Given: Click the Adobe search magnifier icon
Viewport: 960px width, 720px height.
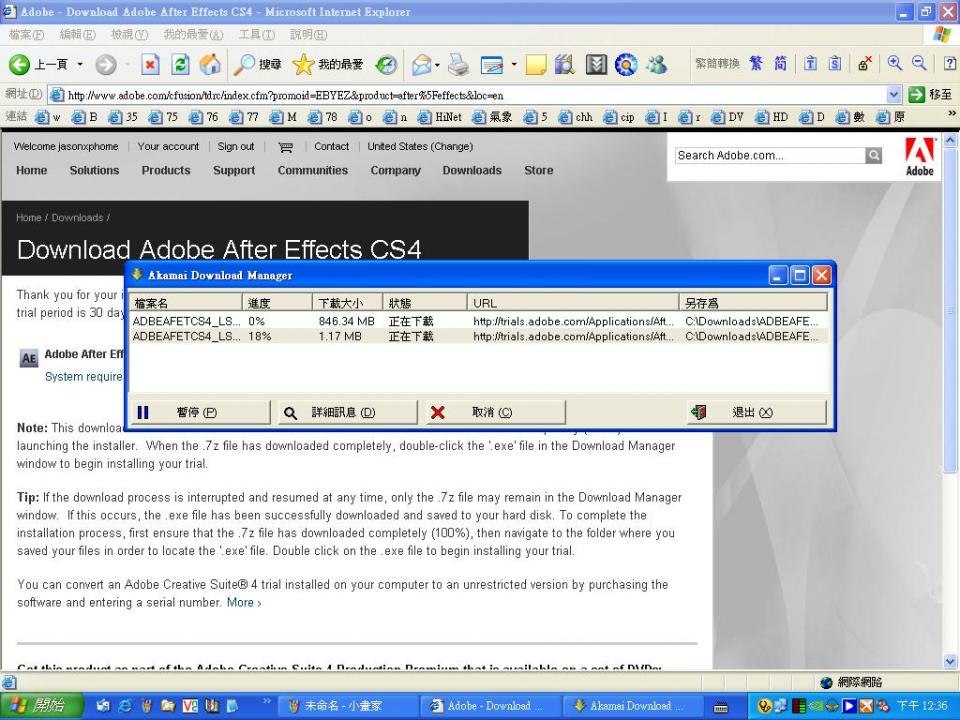Looking at the screenshot, I should tap(874, 156).
